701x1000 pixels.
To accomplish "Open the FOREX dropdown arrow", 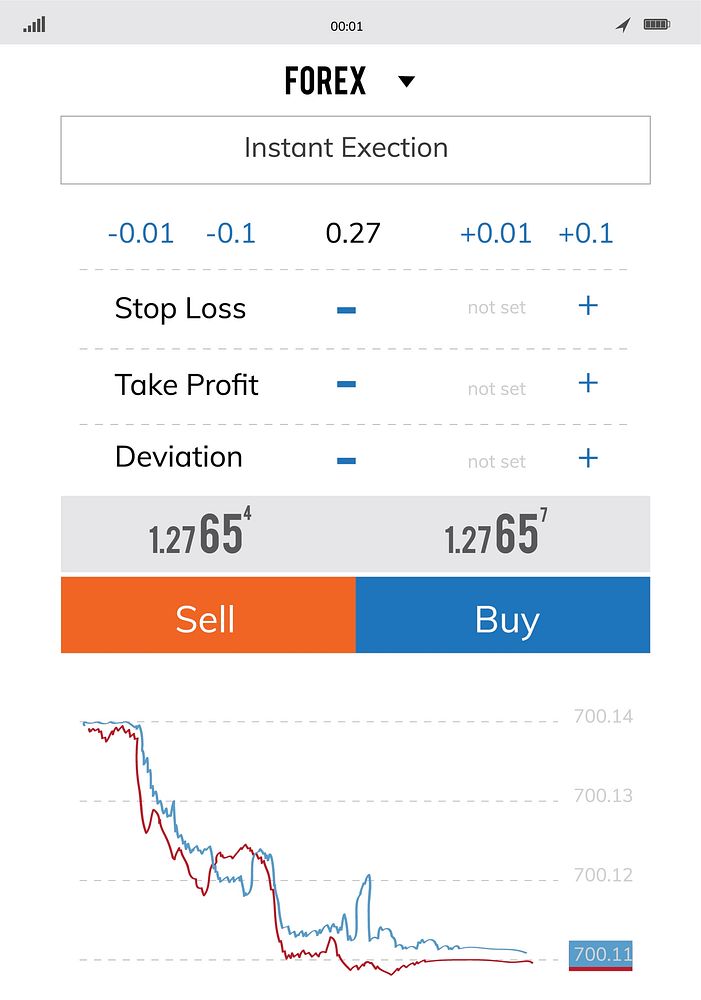I will (406, 81).
